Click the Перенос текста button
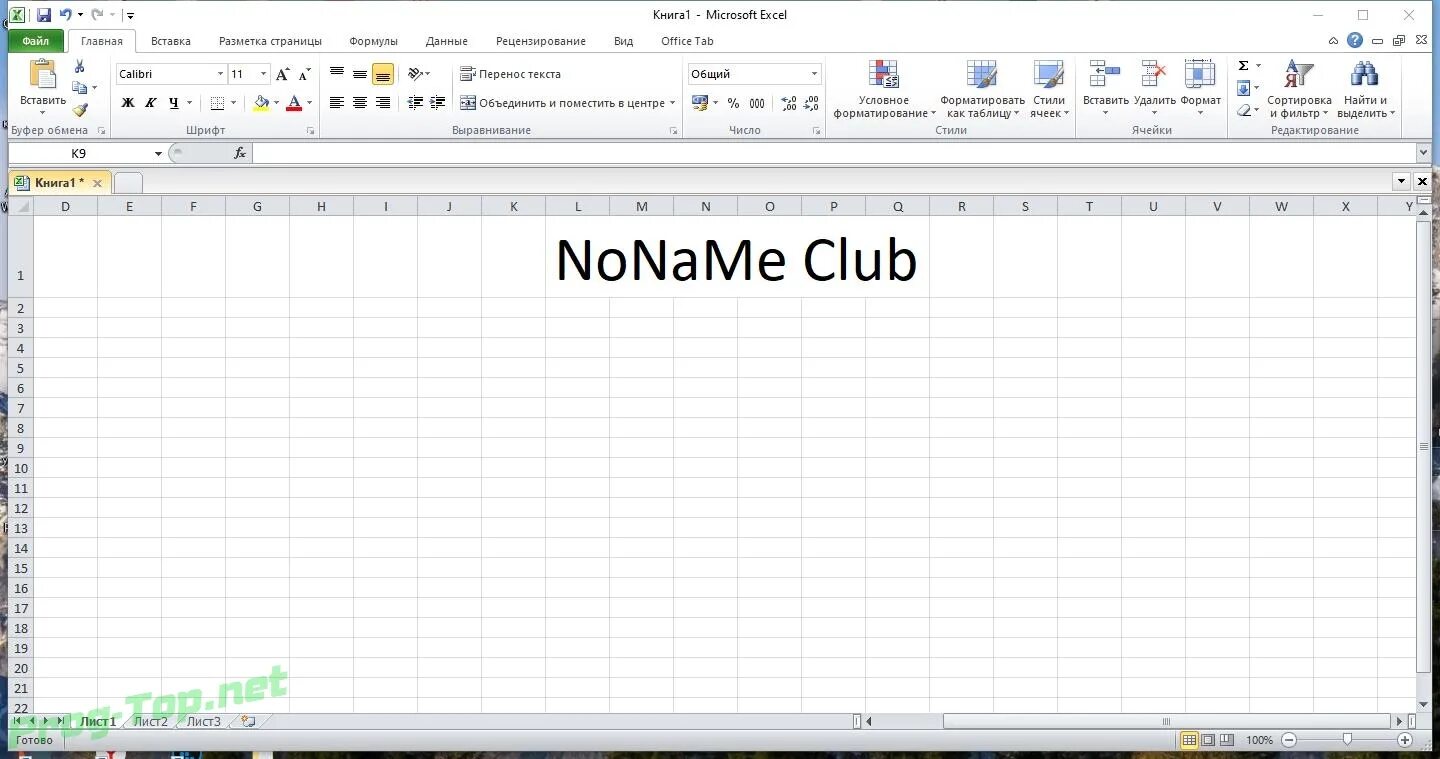1440x759 pixels. (x=510, y=74)
